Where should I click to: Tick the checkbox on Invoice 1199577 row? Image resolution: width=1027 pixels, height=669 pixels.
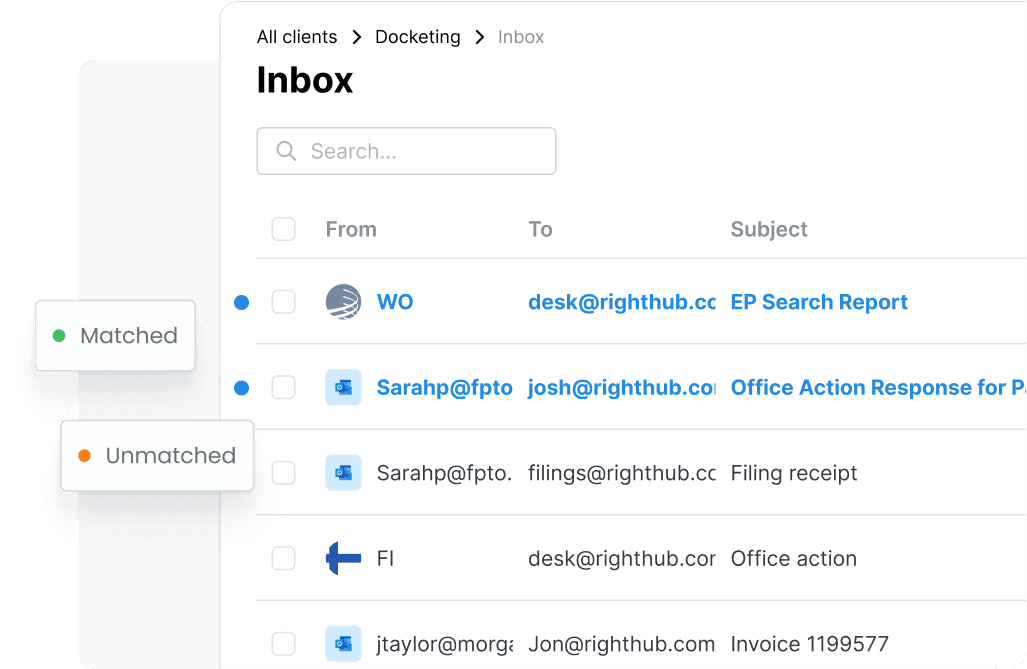coord(284,644)
